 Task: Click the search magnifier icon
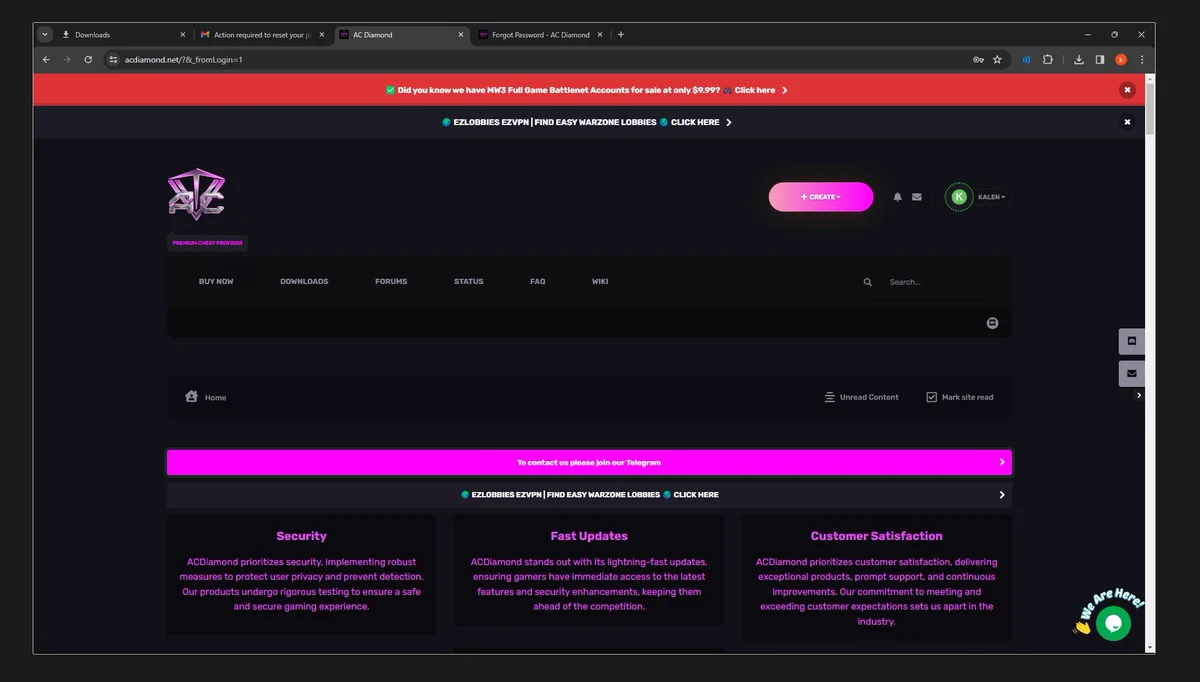868,282
